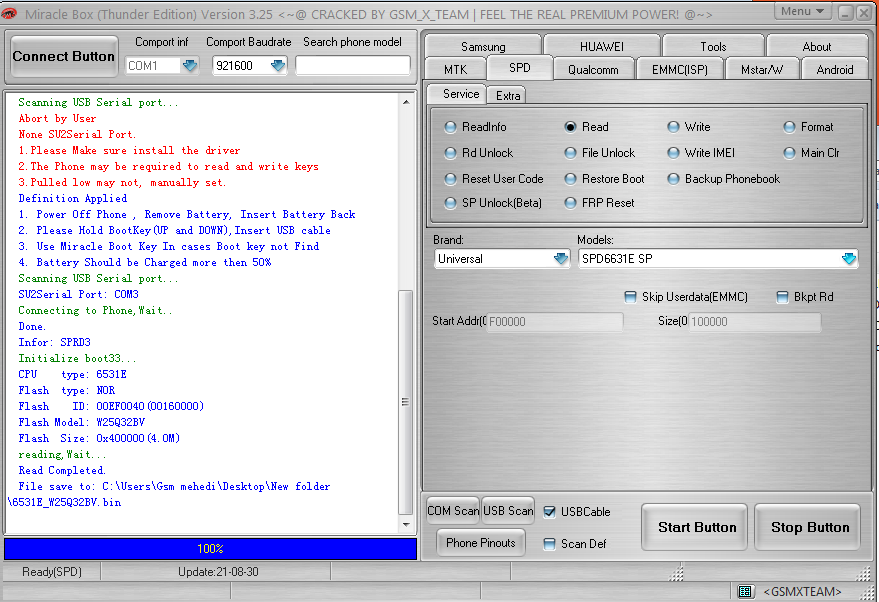Switch to the Qualcomm tab
This screenshot has height=602, width=879.
(593, 69)
